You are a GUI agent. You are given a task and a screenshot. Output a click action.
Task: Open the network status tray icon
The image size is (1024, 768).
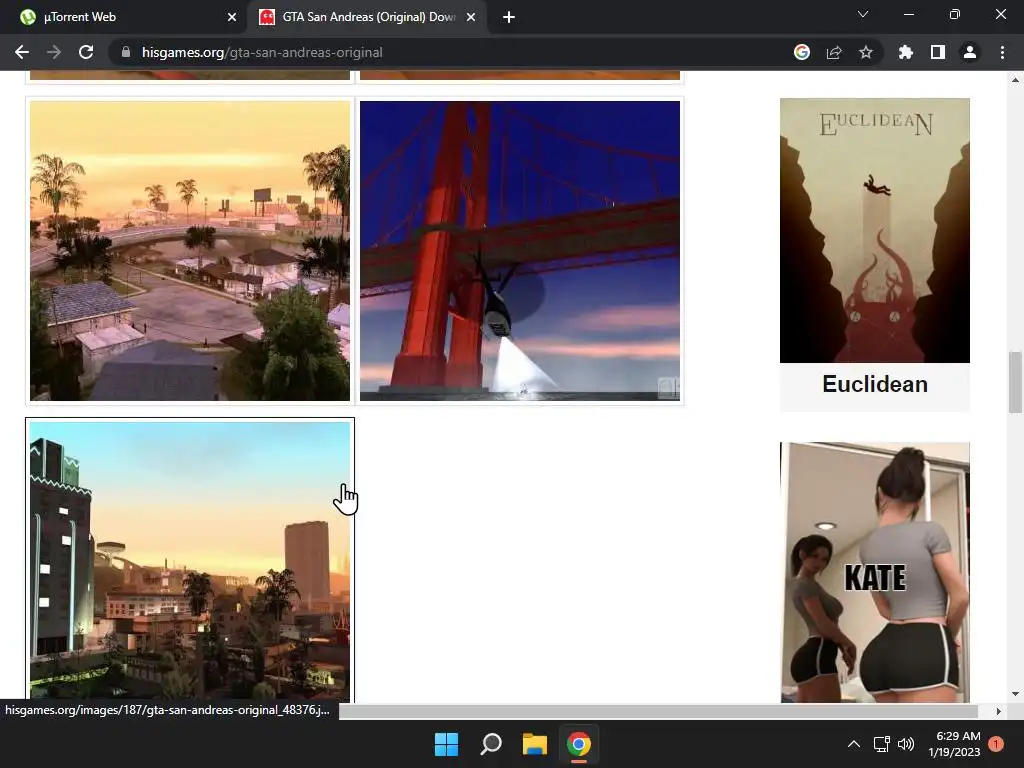[x=882, y=744]
